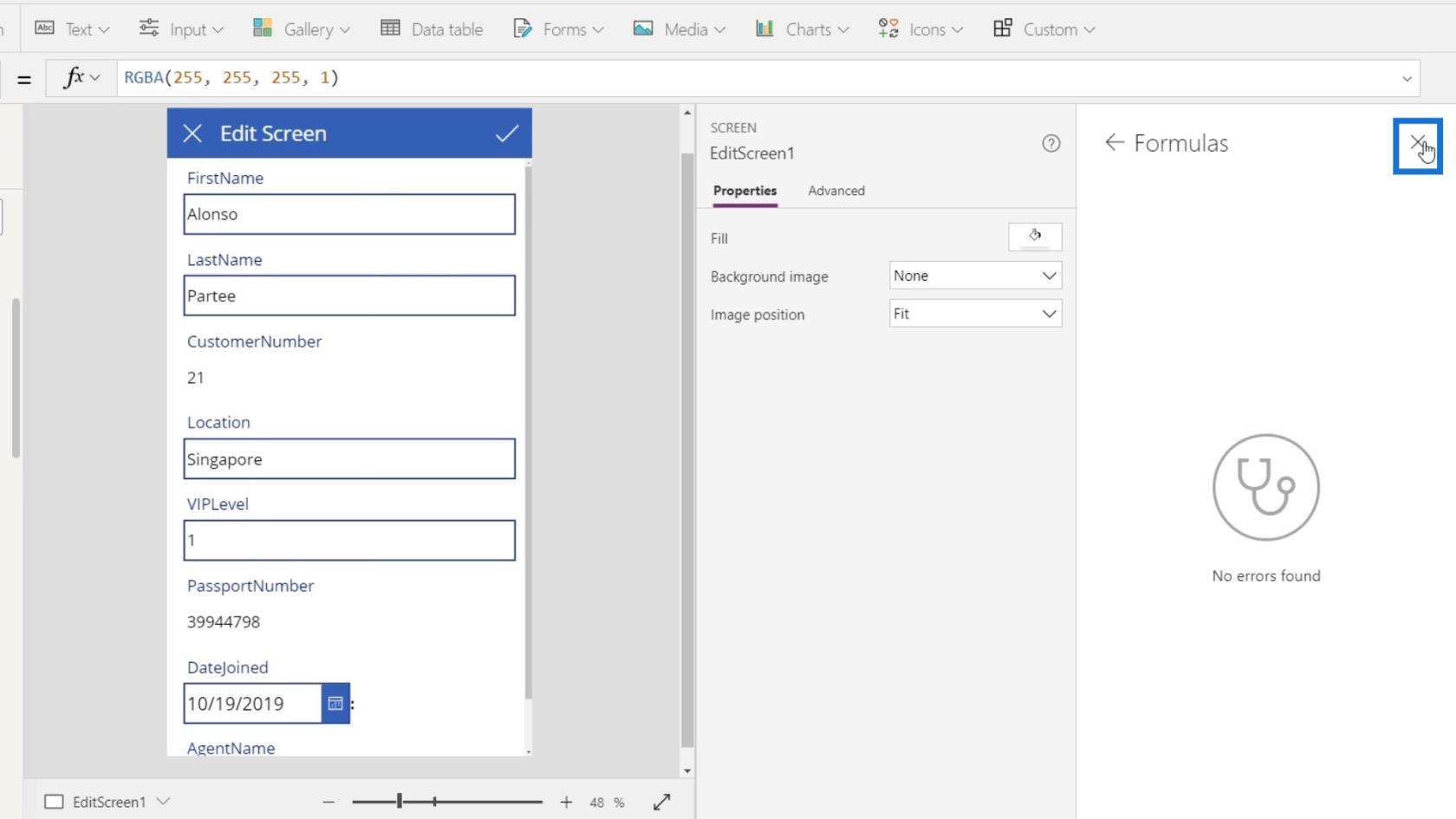Zoom out with the minus button
The height and width of the screenshot is (819, 1456).
point(328,803)
